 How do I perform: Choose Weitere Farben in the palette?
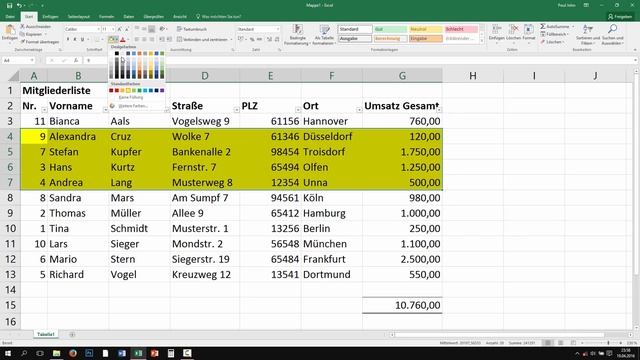click(133, 106)
